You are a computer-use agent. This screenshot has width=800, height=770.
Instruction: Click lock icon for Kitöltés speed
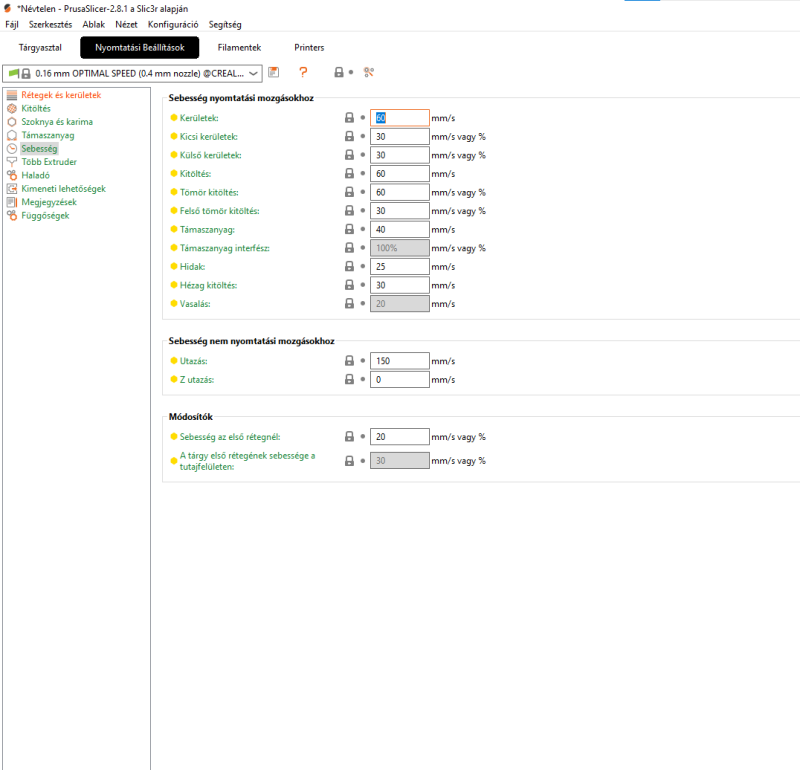(349, 173)
